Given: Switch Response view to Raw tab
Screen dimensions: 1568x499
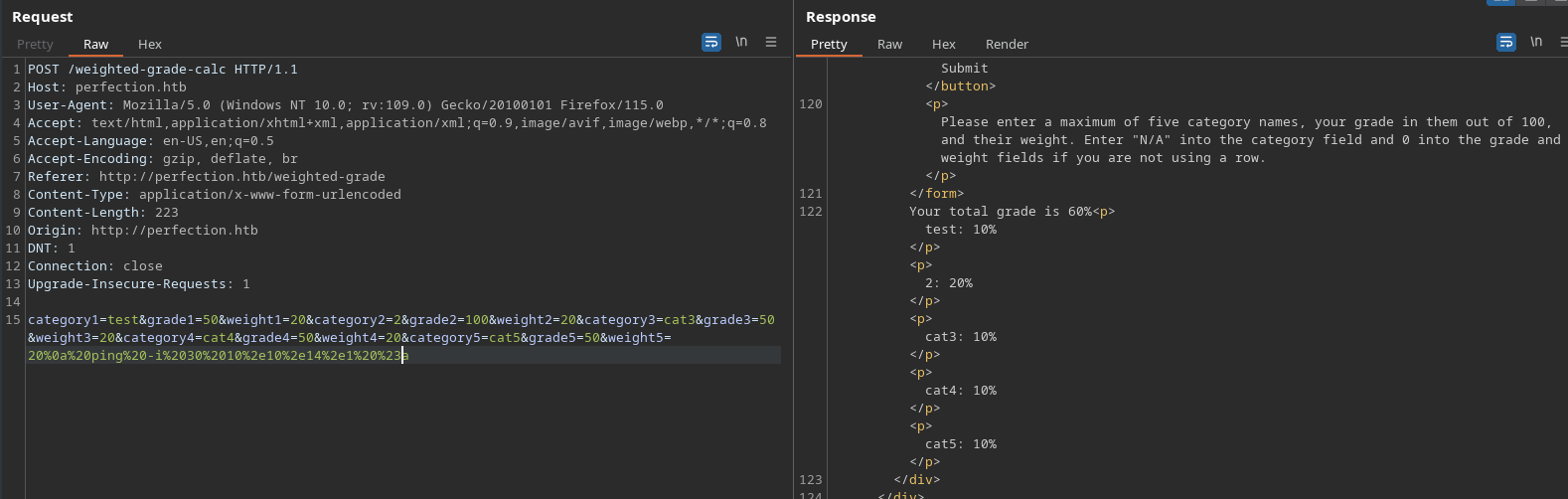Looking at the screenshot, I should 889,44.
